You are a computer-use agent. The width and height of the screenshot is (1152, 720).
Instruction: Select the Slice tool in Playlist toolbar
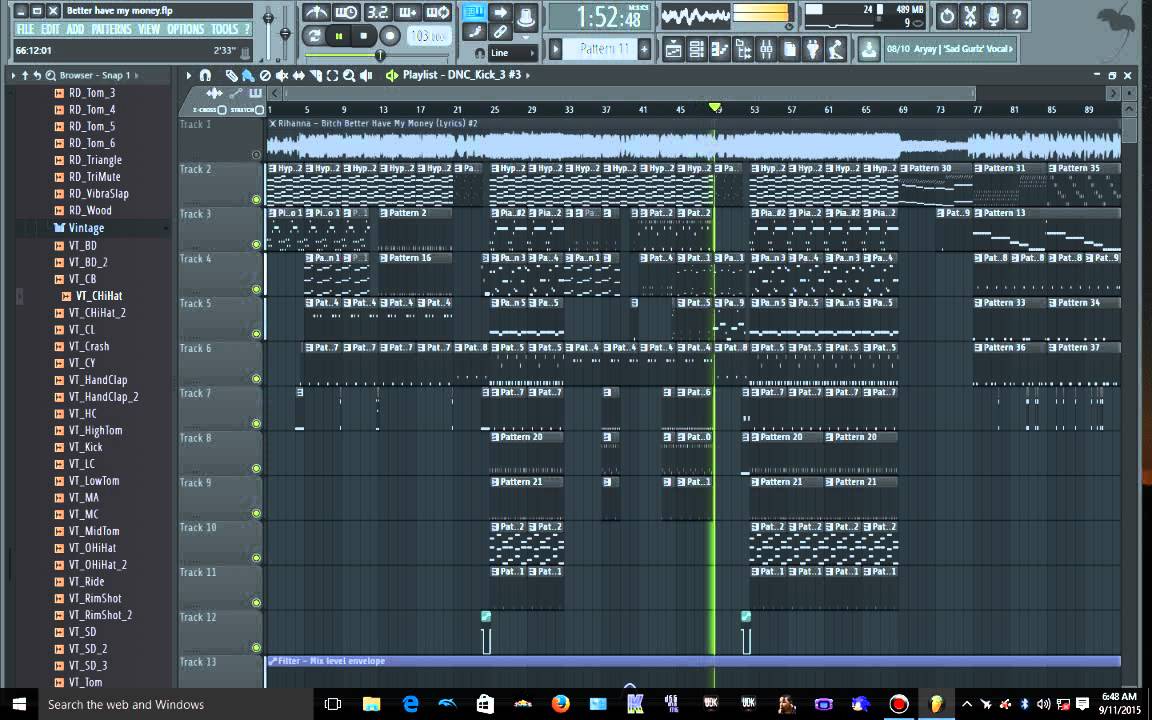315,75
